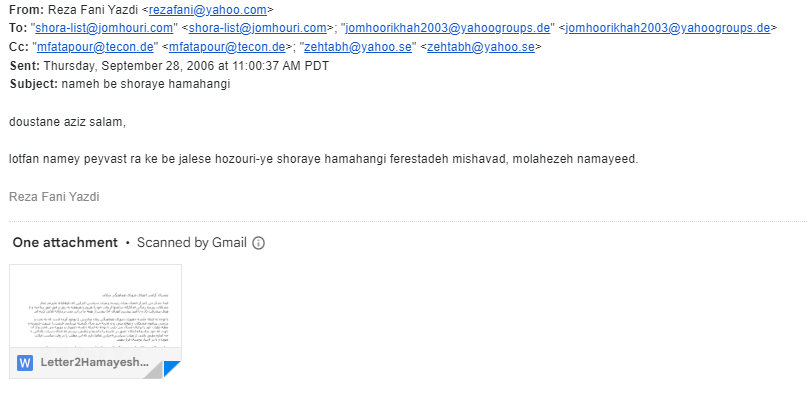Screen dimensions: 807x401
Task: Click quoted "shora-list@jomhouri.com" recipient link
Action: click(x=105, y=28)
